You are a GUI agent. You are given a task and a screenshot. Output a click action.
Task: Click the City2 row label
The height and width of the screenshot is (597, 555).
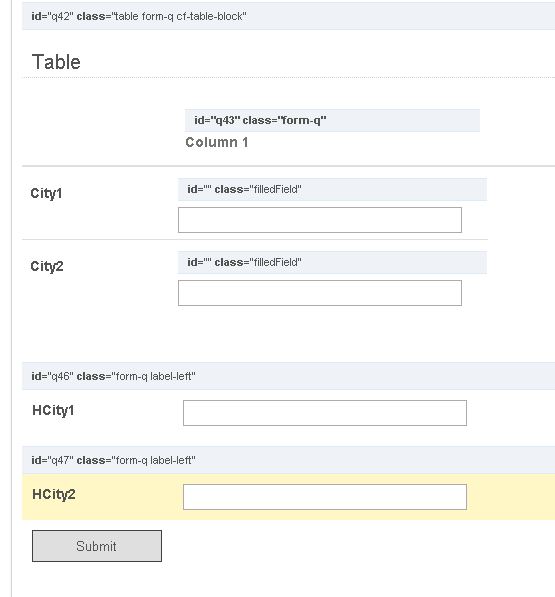[x=47, y=266]
